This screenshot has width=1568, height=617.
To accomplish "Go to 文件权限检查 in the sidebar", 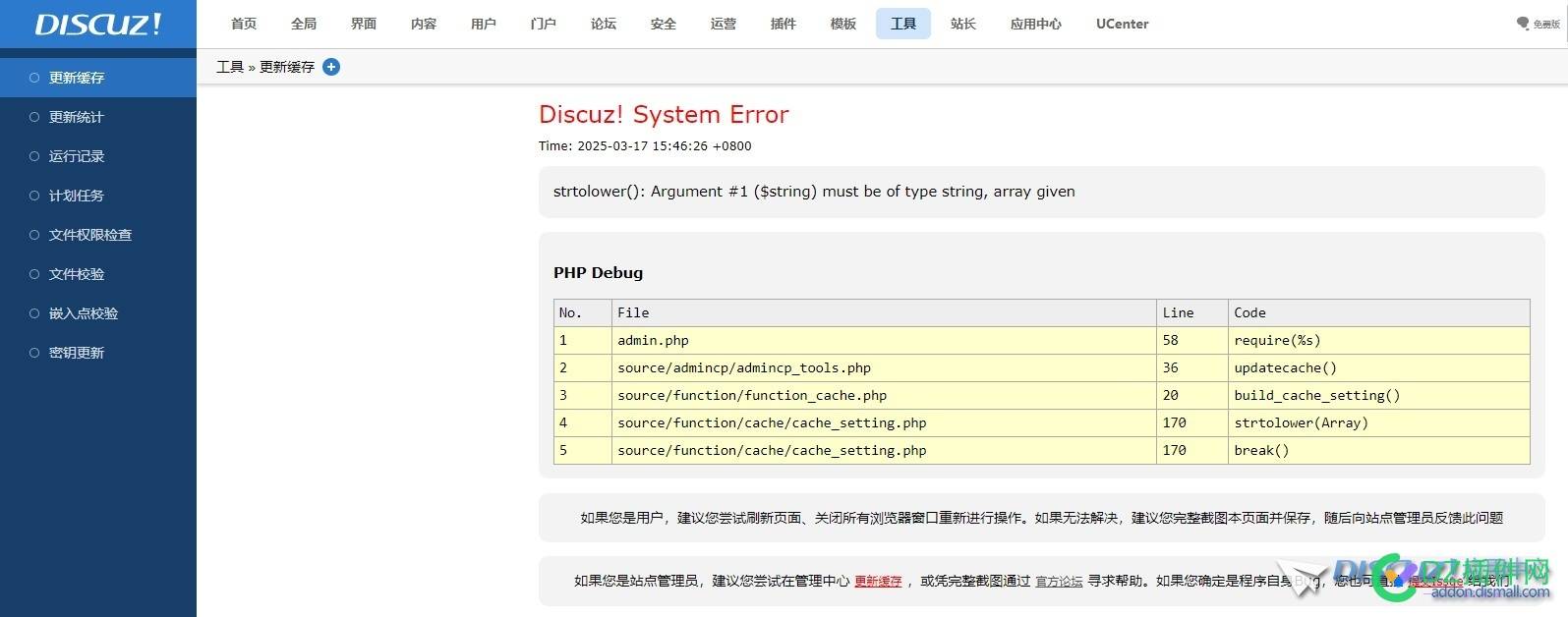I will (90, 235).
